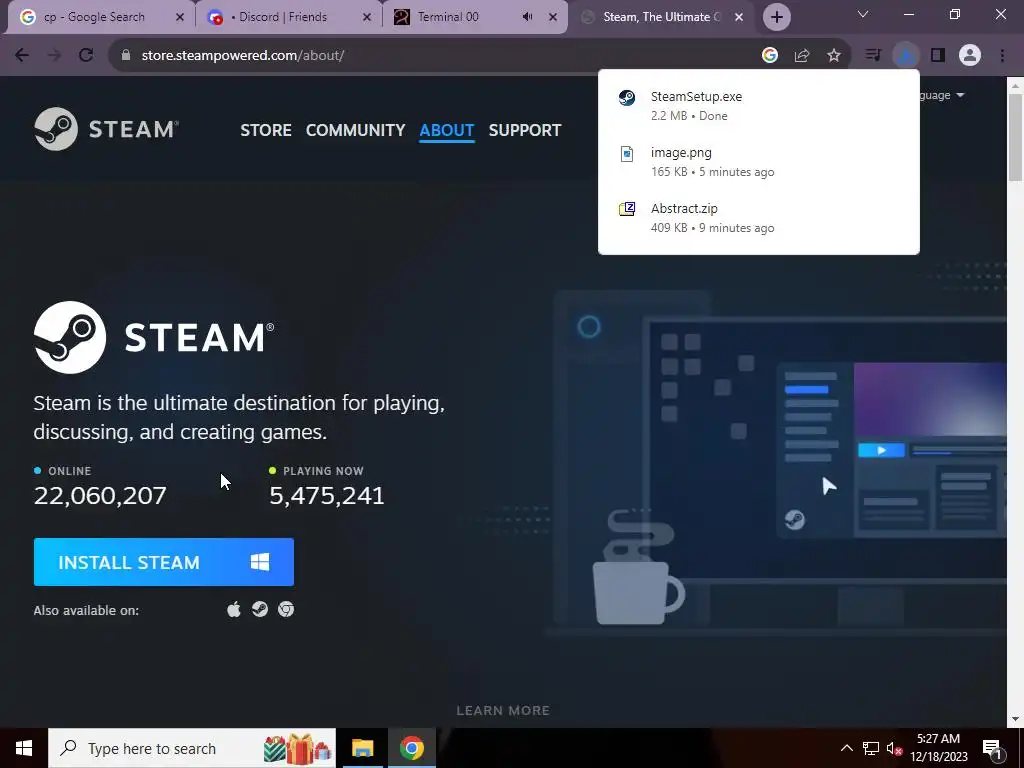Go back to previous page

coord(22,56)
